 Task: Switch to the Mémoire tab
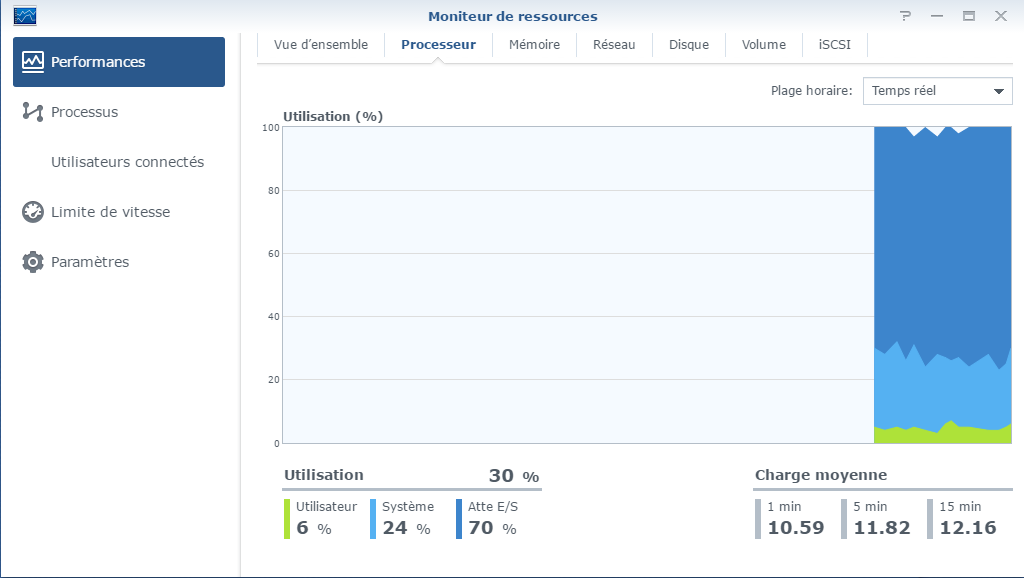tap(534, 44)
